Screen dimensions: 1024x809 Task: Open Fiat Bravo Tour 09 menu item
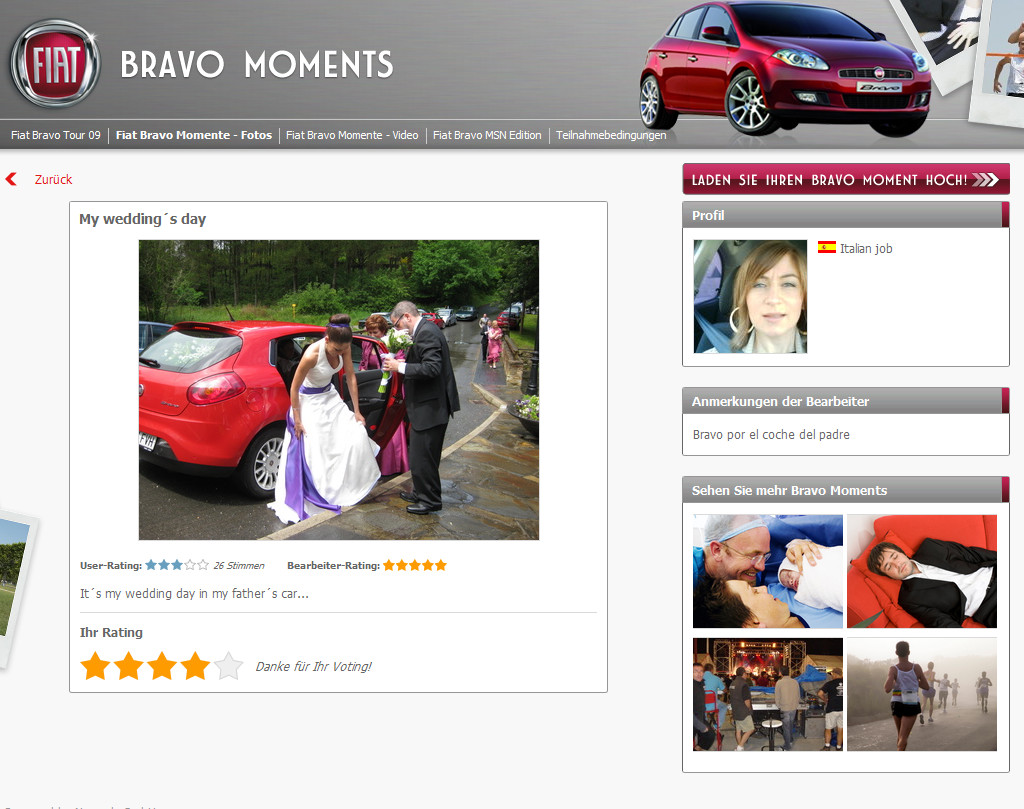coord(56,135)
